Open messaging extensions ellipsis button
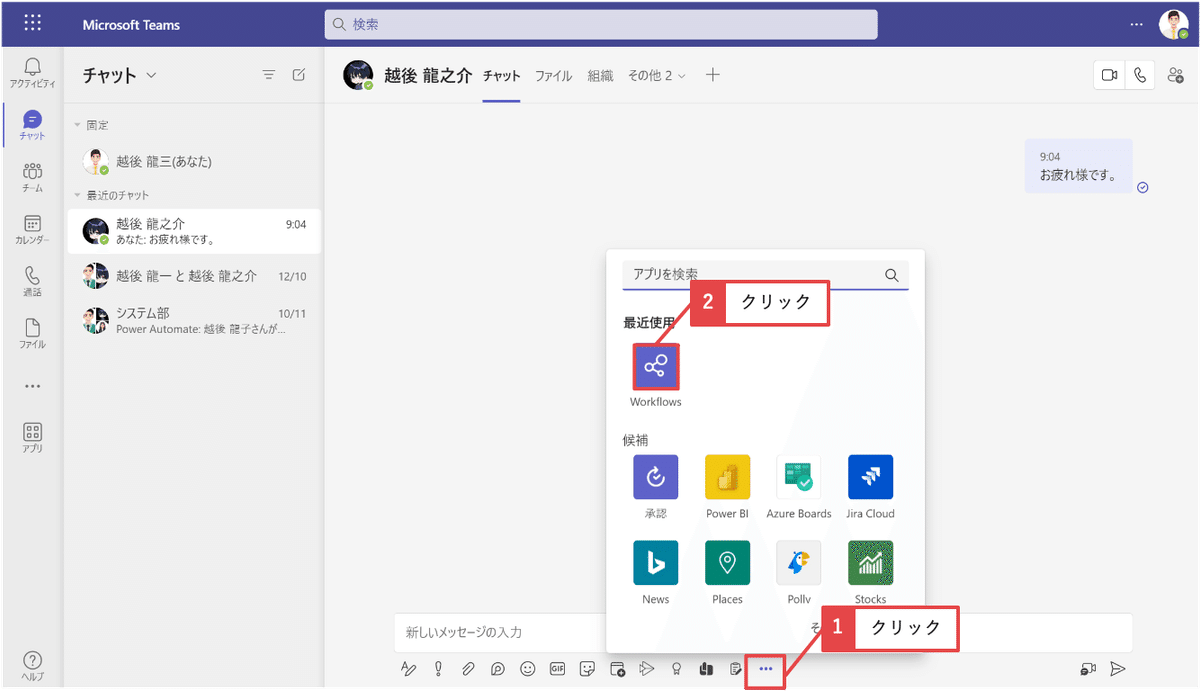The width and height of the screenshot is (1200, 691). coord(766,669)
